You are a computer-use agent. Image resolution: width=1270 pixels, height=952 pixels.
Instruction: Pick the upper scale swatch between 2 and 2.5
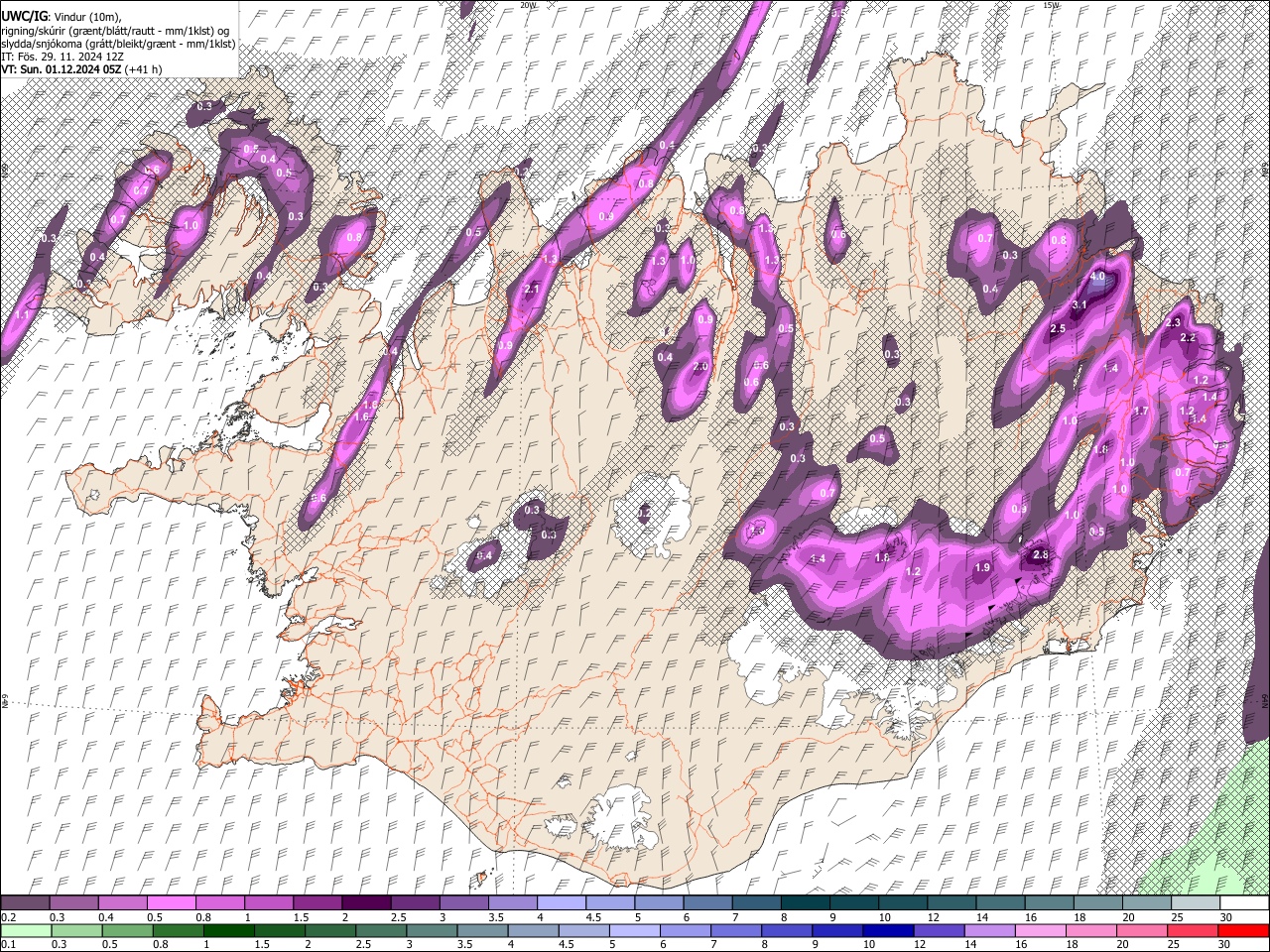click(365, 903)
